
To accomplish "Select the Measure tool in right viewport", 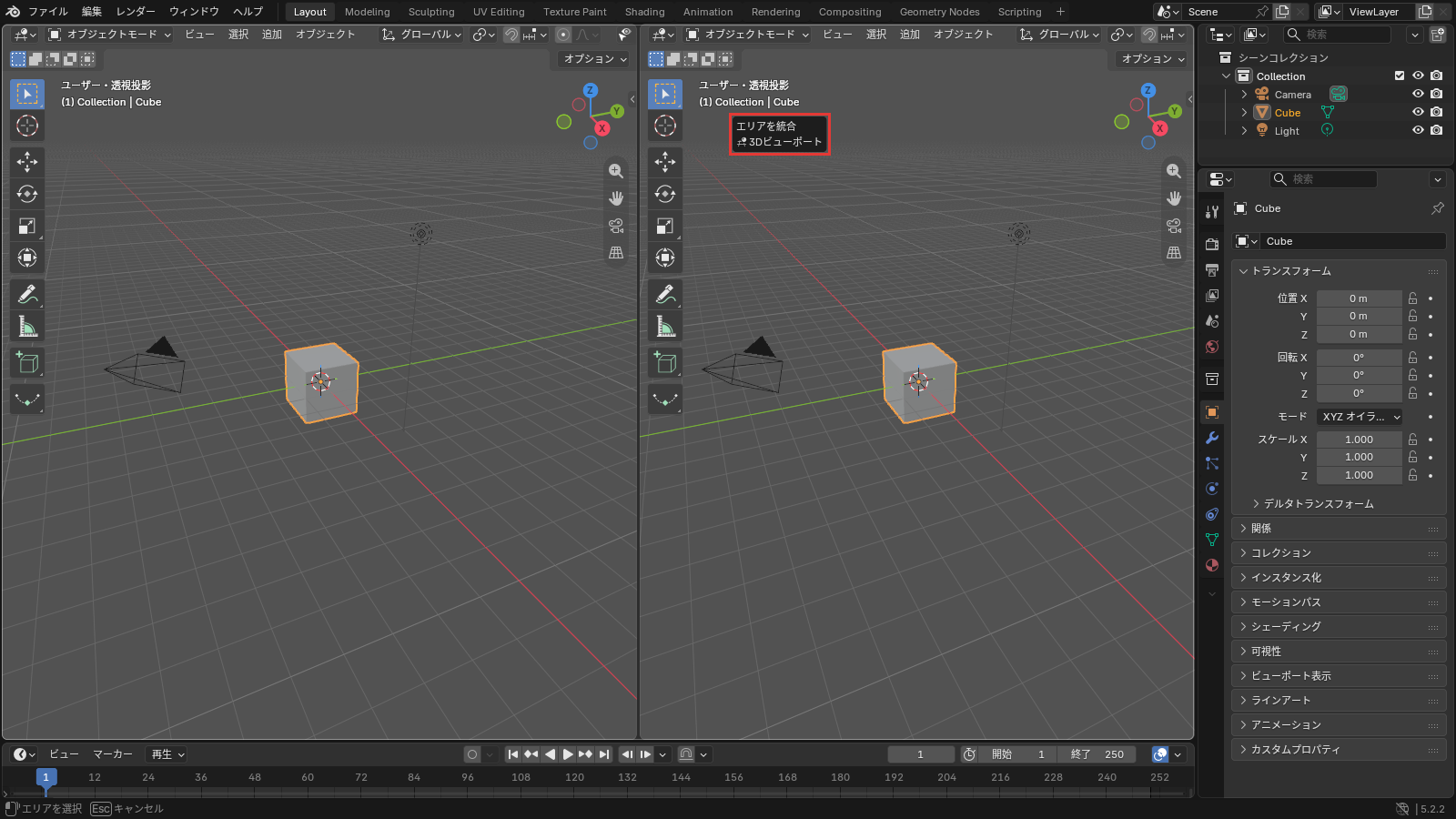I will coord(665,327).
